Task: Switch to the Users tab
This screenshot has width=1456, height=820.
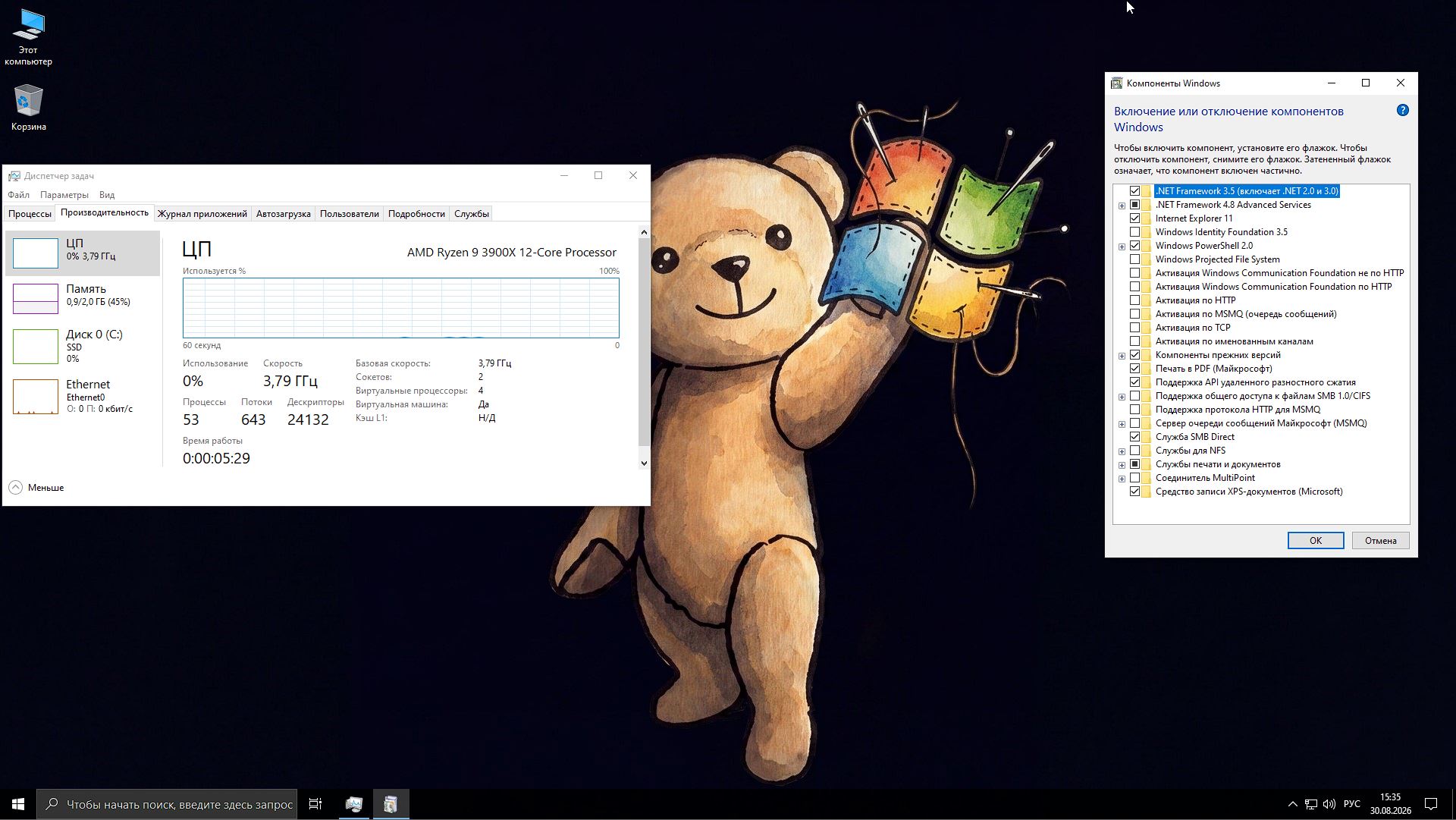Action: (350, 214)
